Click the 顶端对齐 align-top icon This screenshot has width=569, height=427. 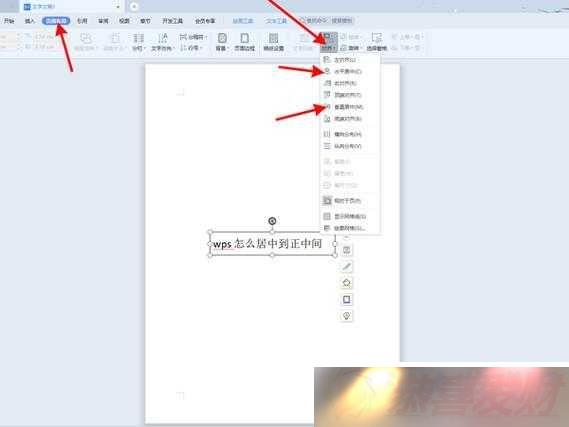[327, 95]
